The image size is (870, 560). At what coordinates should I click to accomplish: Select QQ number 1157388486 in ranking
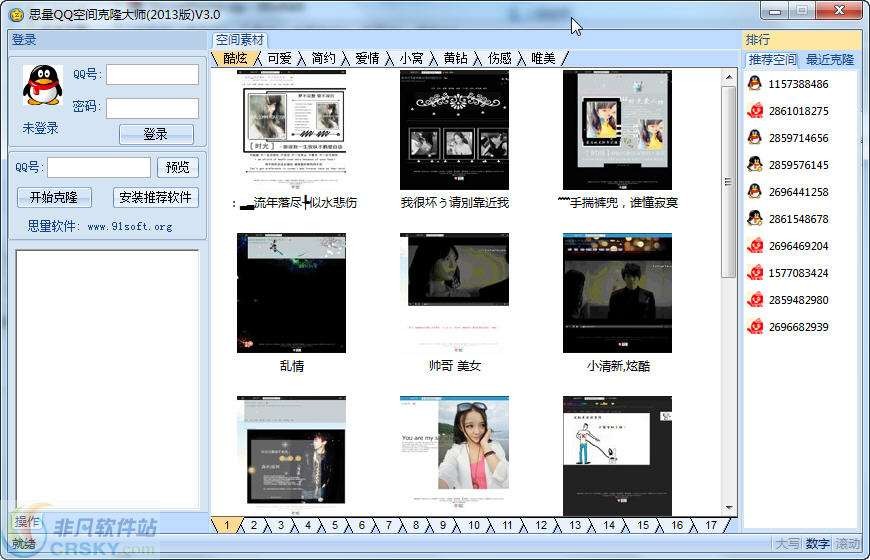[798, 84]
